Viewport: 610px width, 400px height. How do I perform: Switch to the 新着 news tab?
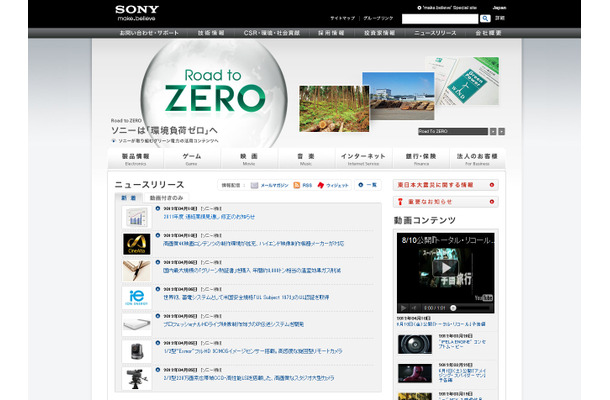pos(129,198)
